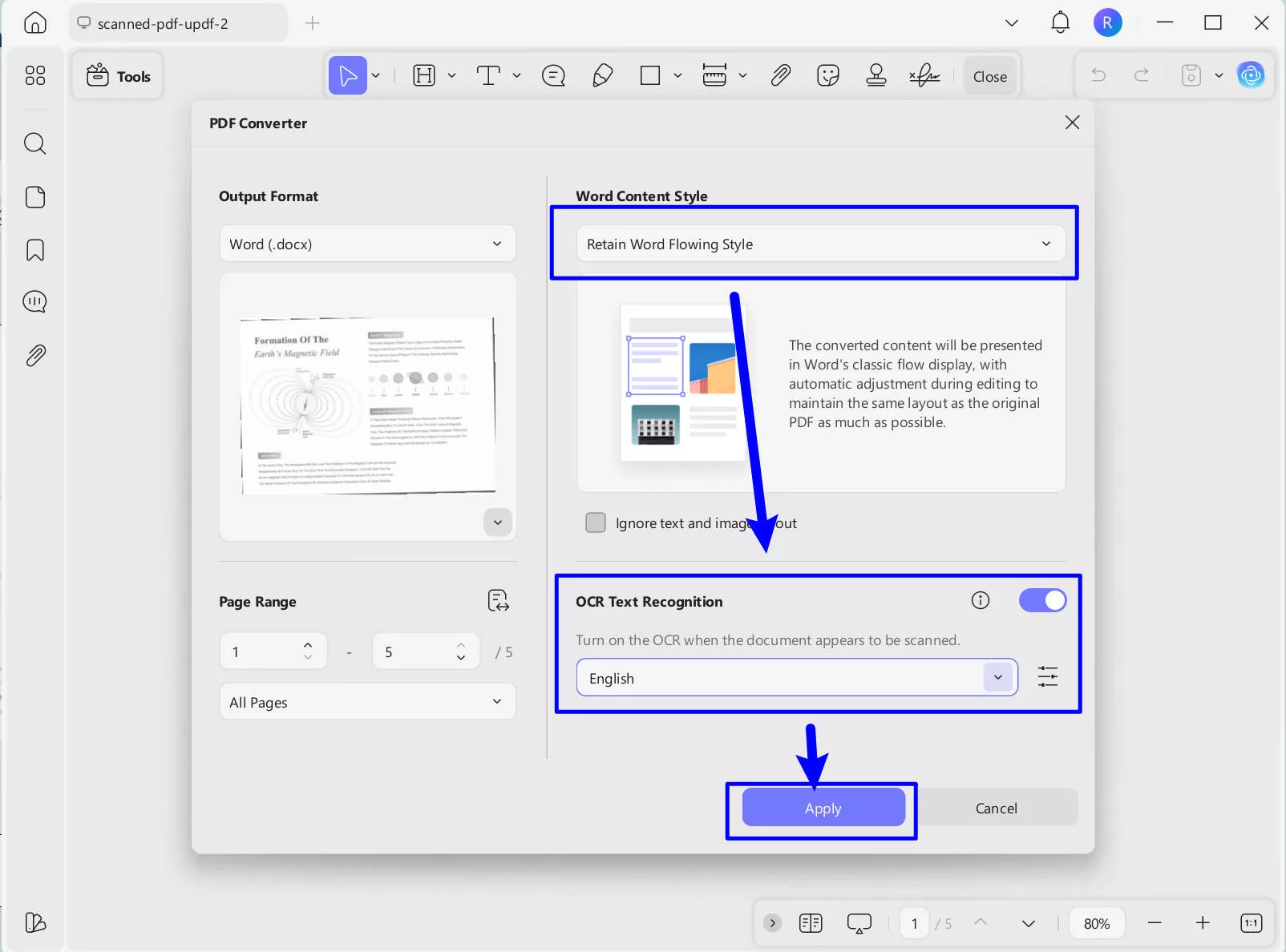Increase the page range start value stepper
The width and height of the screenshot is (1286, 952).
pyautogui.click(x=308, y=644)
